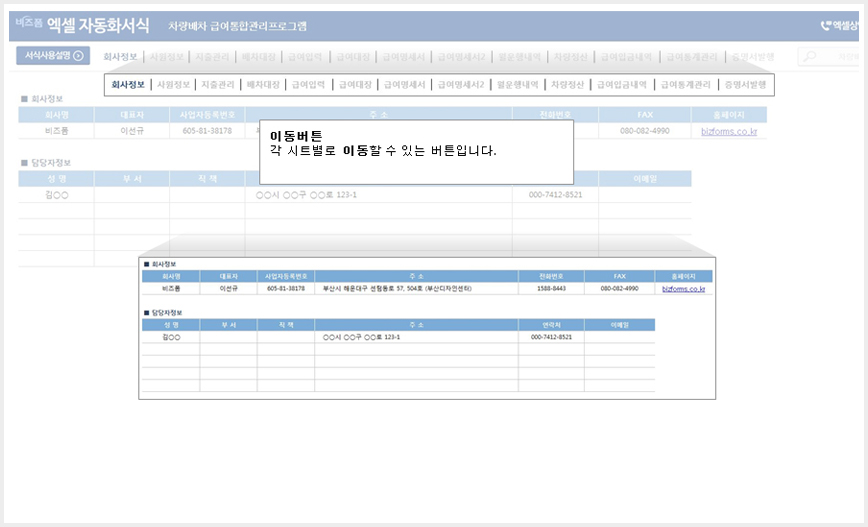Open 급여입력 in the enlarged navigation bar
Image resolution: width=868 pixels, height=527 pixels.
click(308, 85)
